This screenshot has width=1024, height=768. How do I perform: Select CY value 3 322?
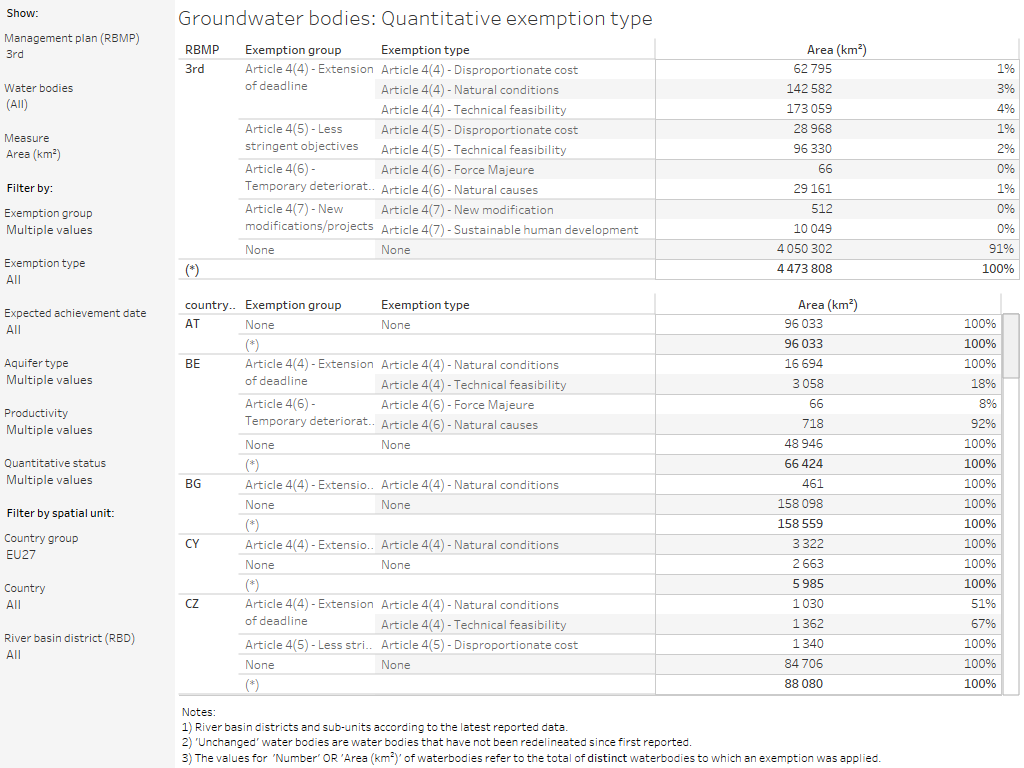pos(808,544)
